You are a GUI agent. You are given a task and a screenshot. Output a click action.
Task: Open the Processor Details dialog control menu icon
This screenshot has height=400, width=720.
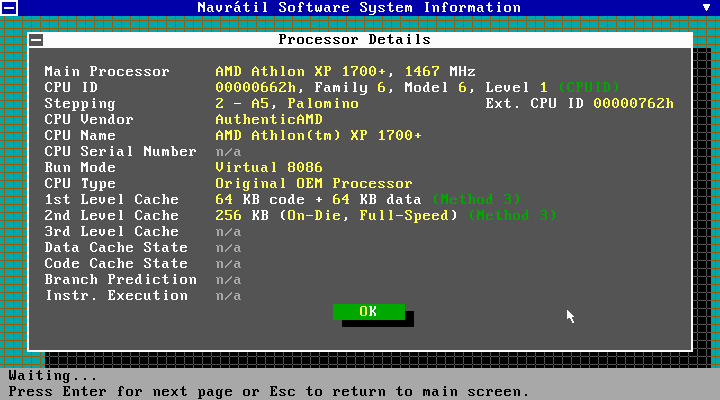pyautogui.click(x=36, y=40)
